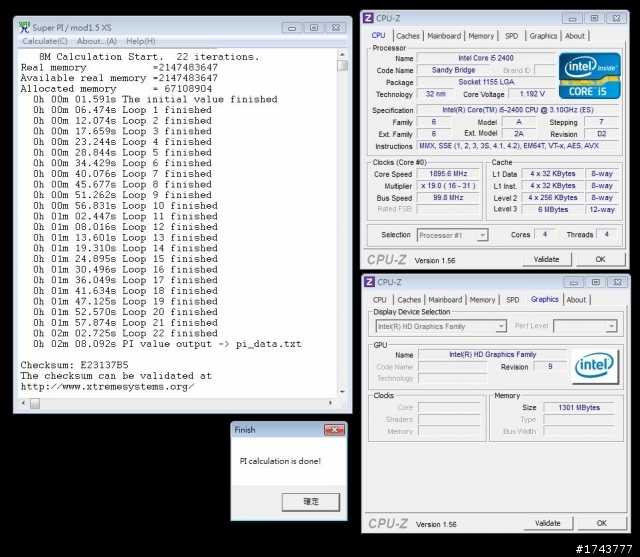Click 'http://www.xtremesystems.org/' text in Super PI
The width and height of the screenshot is (640, 557).
[107, 386]
